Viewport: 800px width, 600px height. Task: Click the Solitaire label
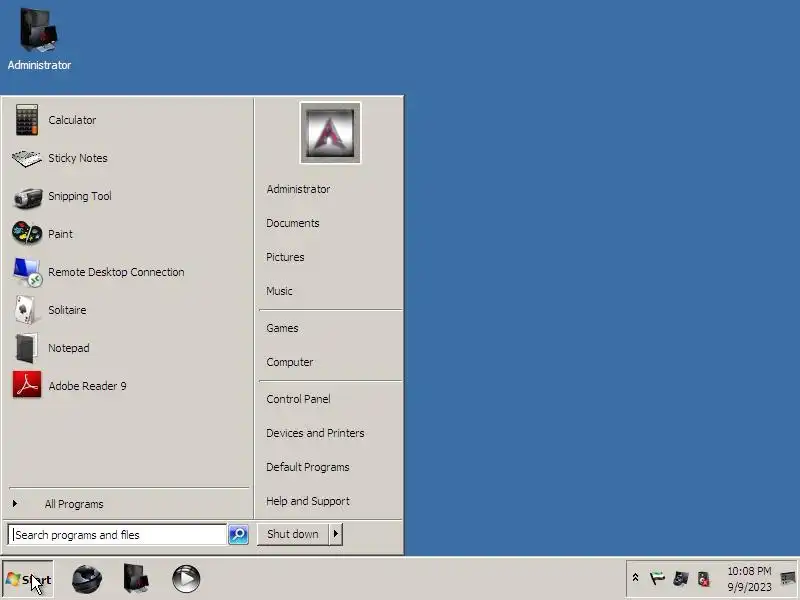(x=67, y=310)
